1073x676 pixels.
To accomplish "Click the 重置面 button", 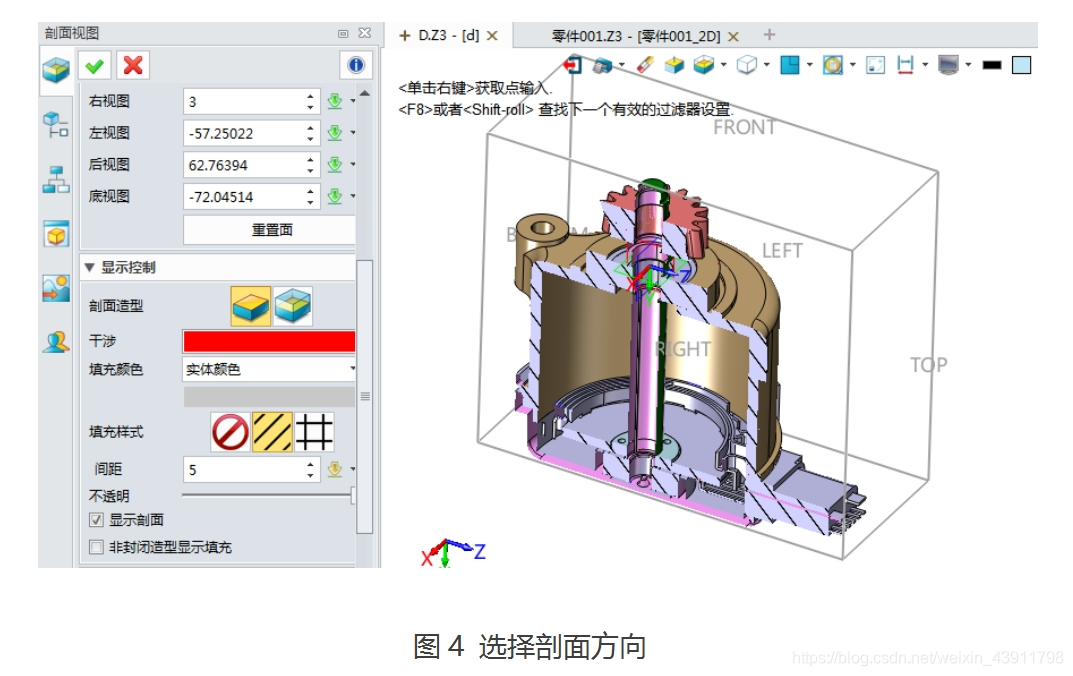I will (270, 230).
